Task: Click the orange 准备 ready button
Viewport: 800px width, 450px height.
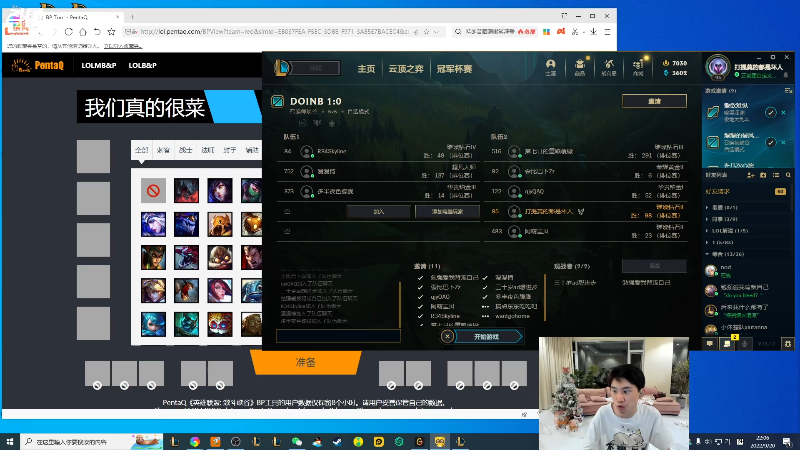Action: click(x=306, y=362)
